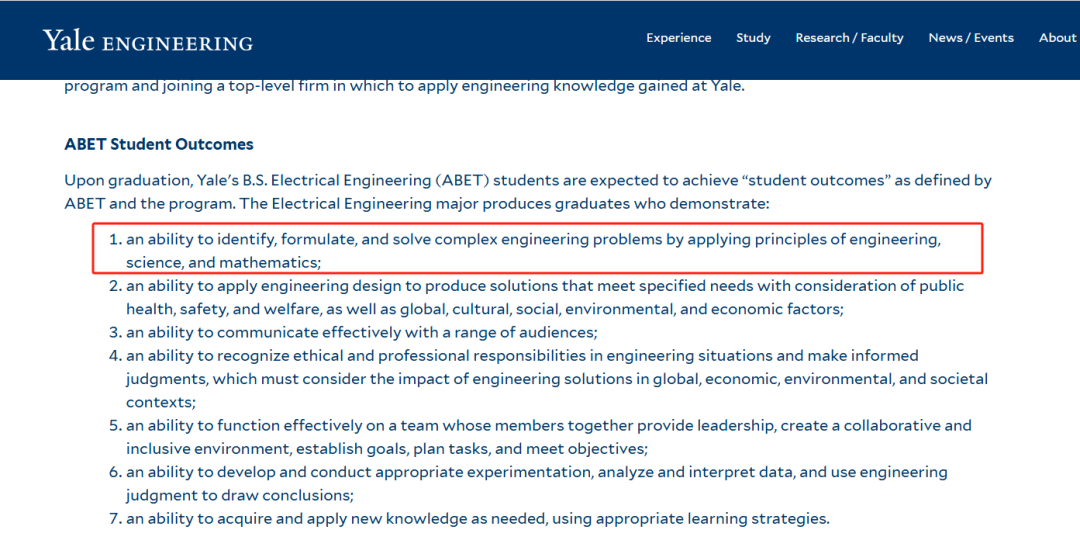
Task: Open the Experience menu
Action: (x=678, y=38)
